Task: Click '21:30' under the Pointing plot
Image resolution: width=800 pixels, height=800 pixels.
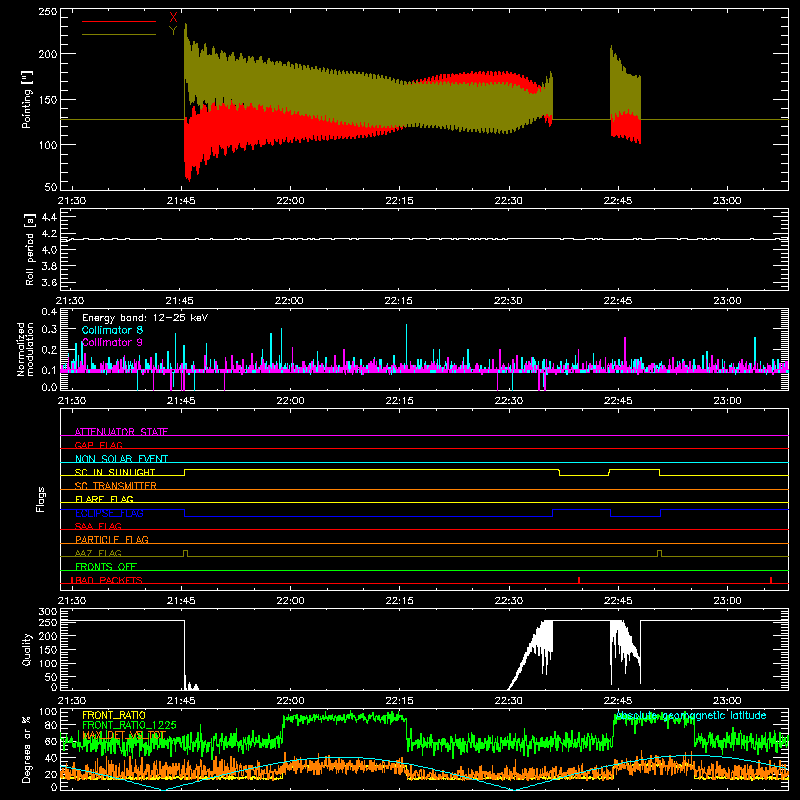Action: pos(71,201)
